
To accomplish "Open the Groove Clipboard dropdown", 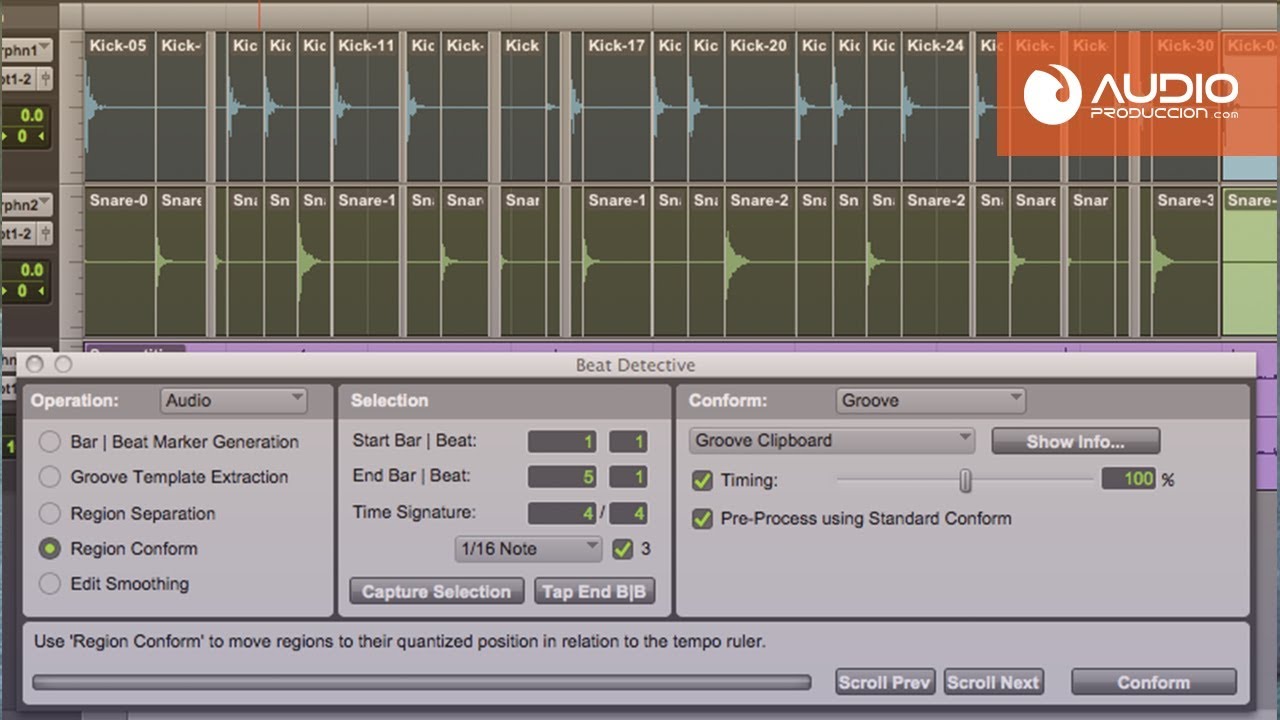I will (831, 440).
